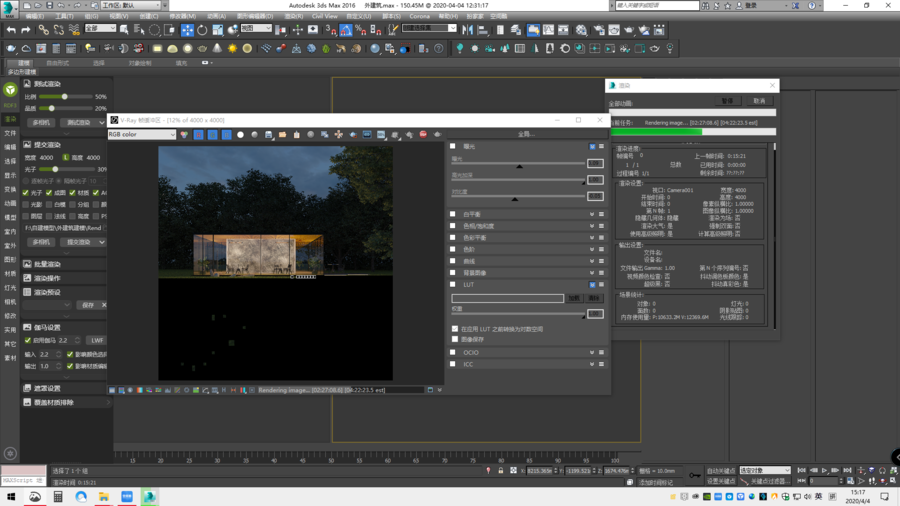Open the 全部 selection filter dropdown
Image resolution: width=900 pixels, height=506 pixels.
[x=100, y=28]
